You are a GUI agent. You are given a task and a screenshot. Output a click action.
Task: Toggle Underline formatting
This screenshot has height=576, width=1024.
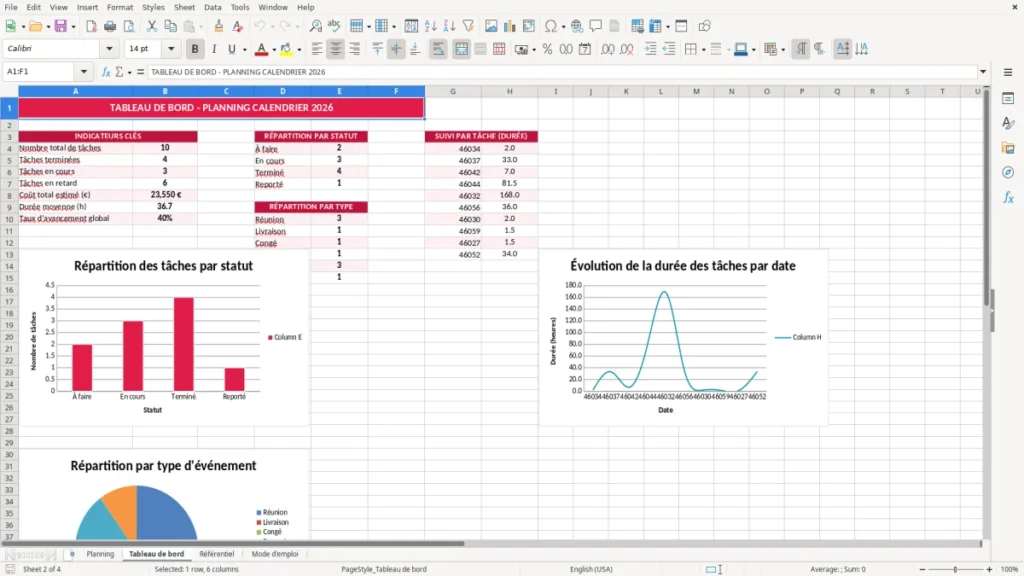(x=231, y=49)
